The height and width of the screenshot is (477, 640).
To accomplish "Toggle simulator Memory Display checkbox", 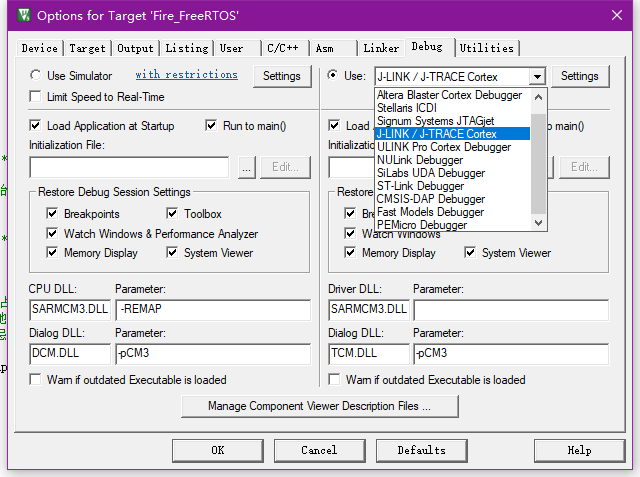I will tap(52, 253).
